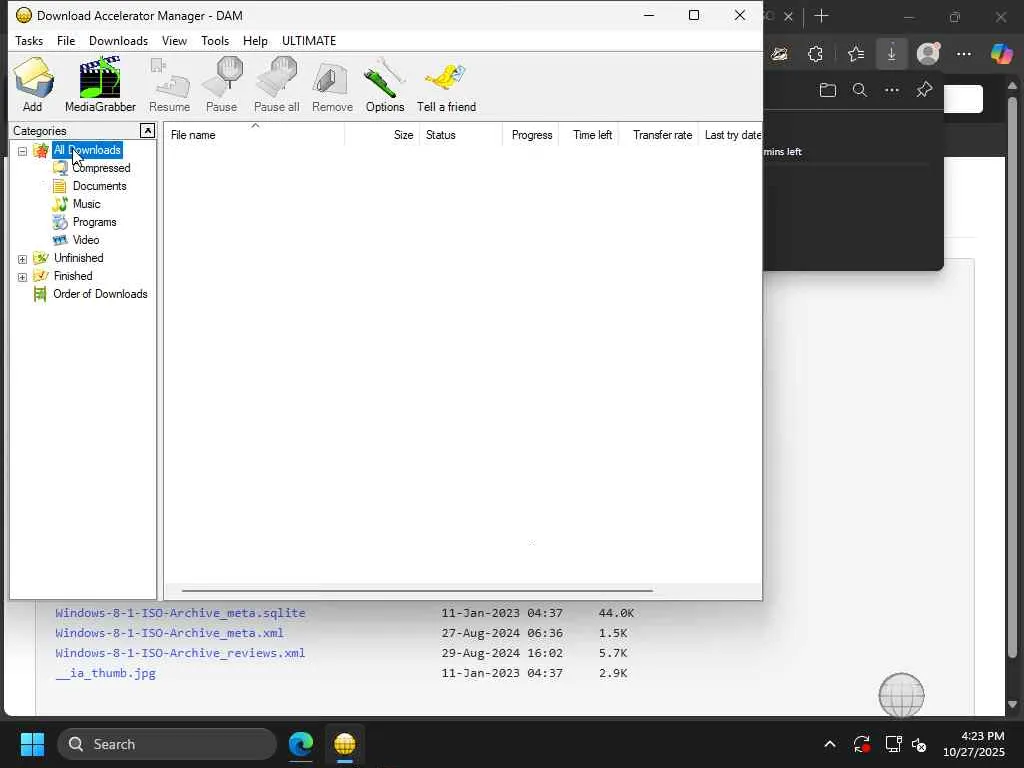Open __ia_thumb.jpg link in browser
The image size is (1024, 768).
105,673
